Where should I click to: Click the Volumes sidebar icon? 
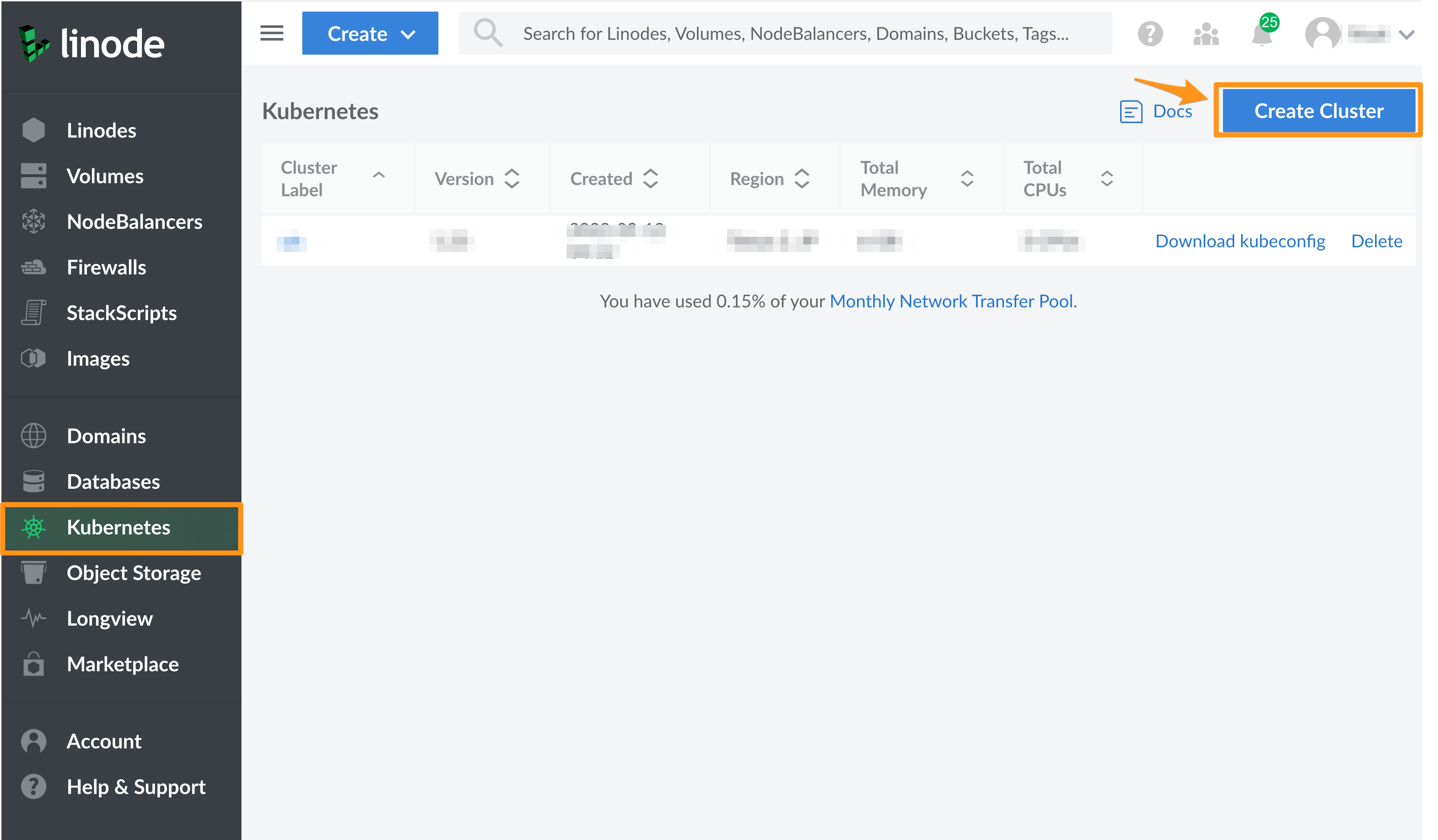pyautogui.click(x=34, y=176)
